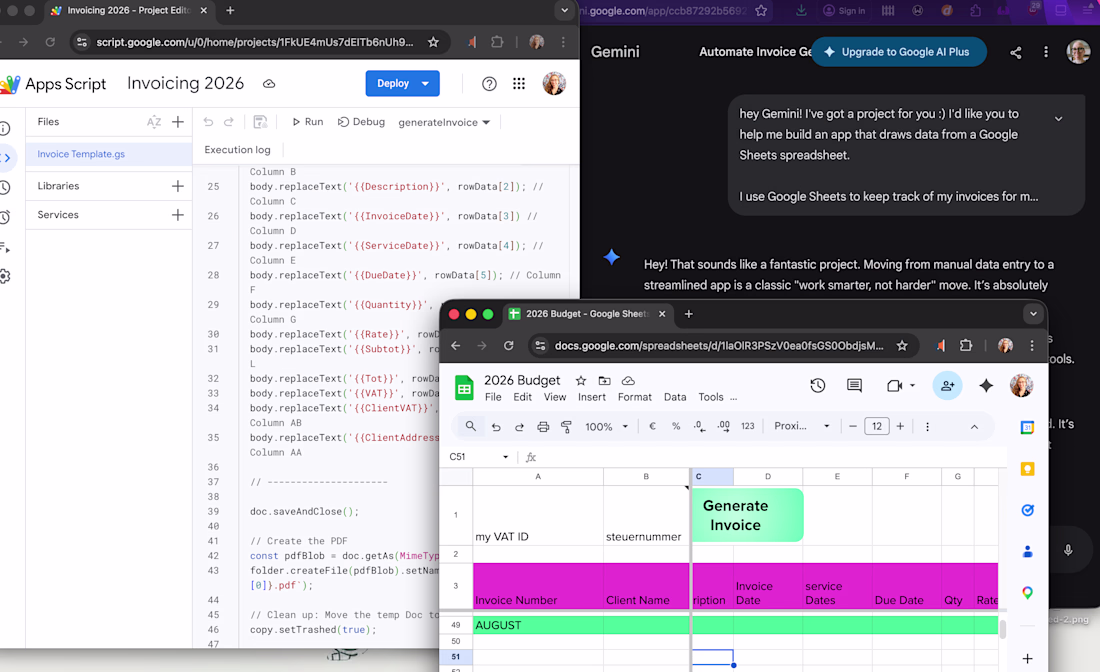The height and width of the screenshot is (672, 1100).
Task: Click the Apps Script account avatar
Action: point(554,83)
